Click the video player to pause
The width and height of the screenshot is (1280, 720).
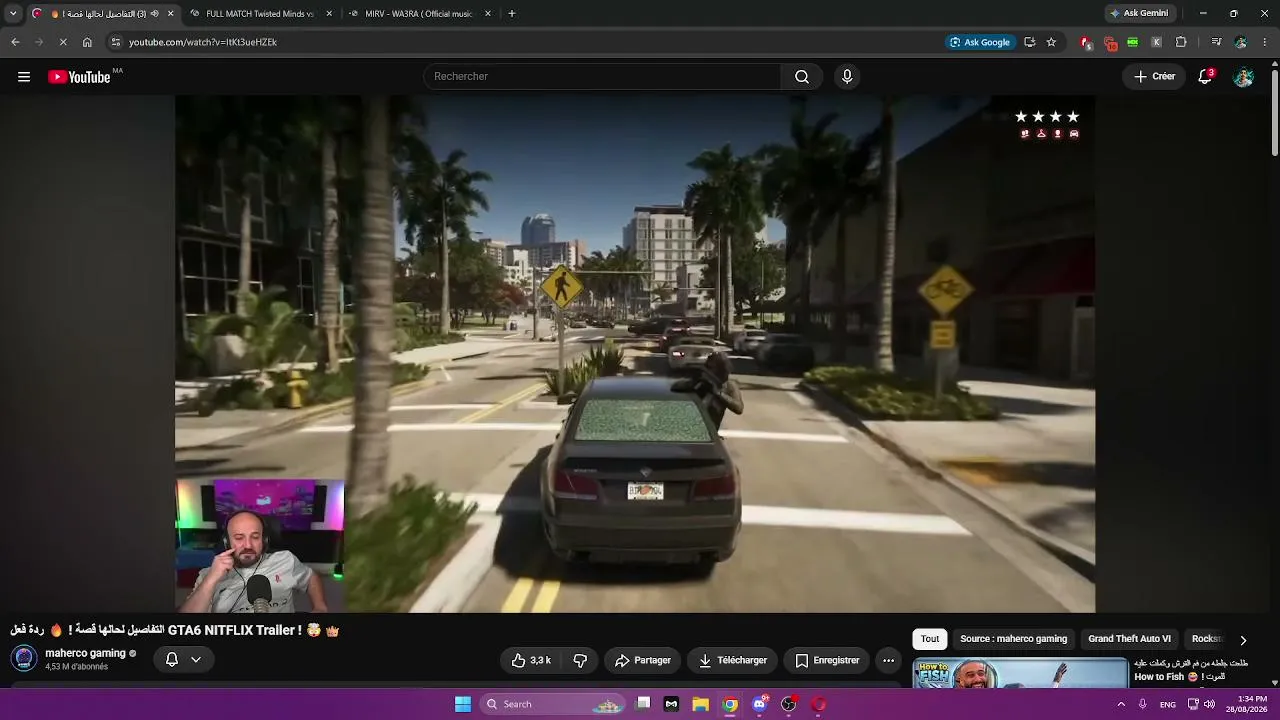click(x=635, y=354)
